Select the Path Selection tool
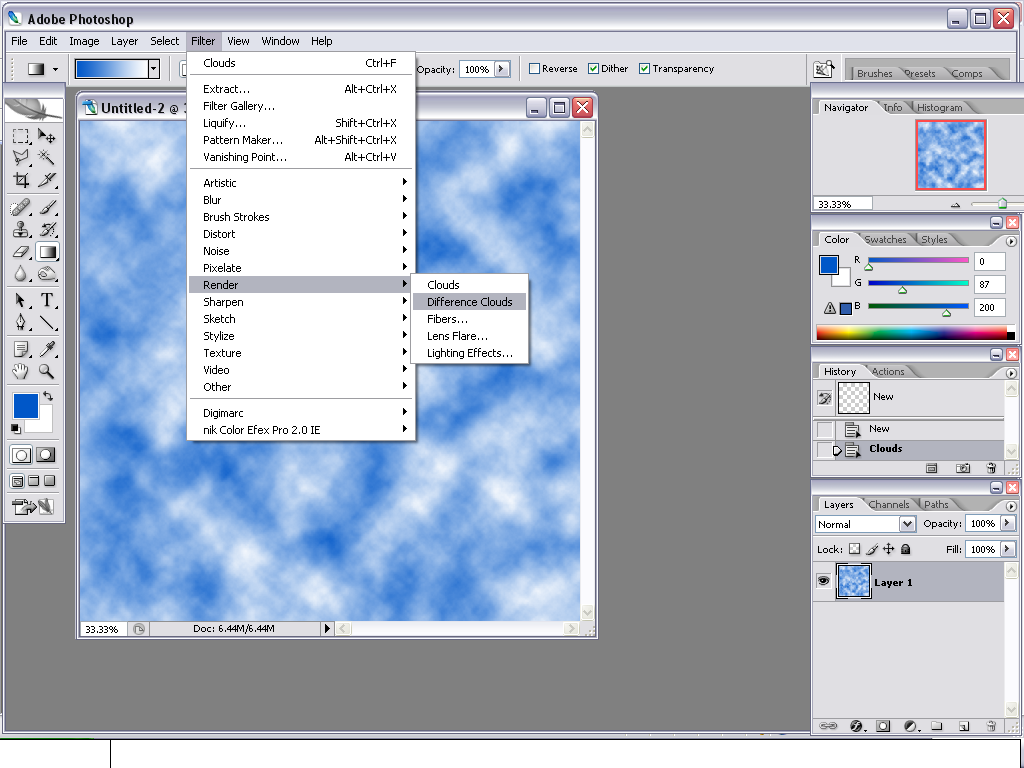1024x768 pixels. click(x=21, y=300)
